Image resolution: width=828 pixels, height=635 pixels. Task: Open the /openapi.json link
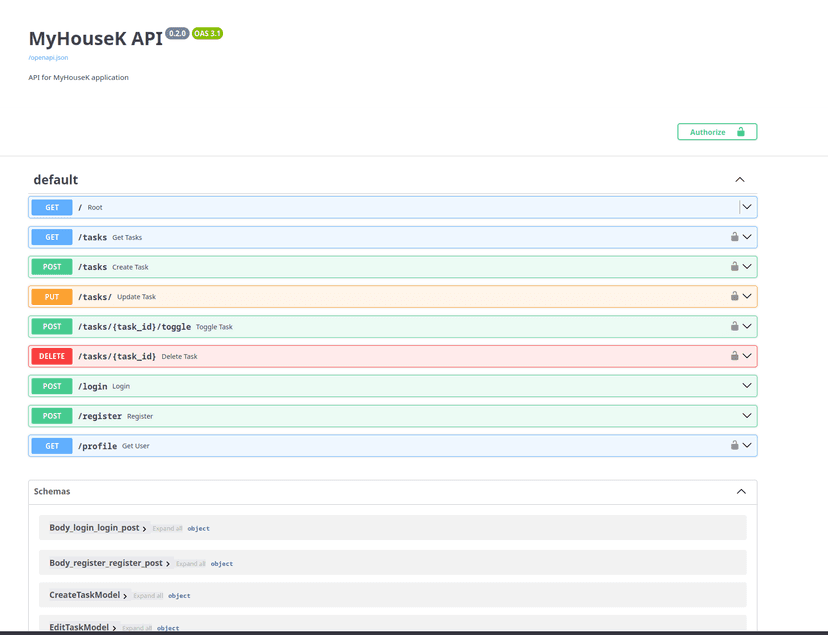[x=48, y=58]
